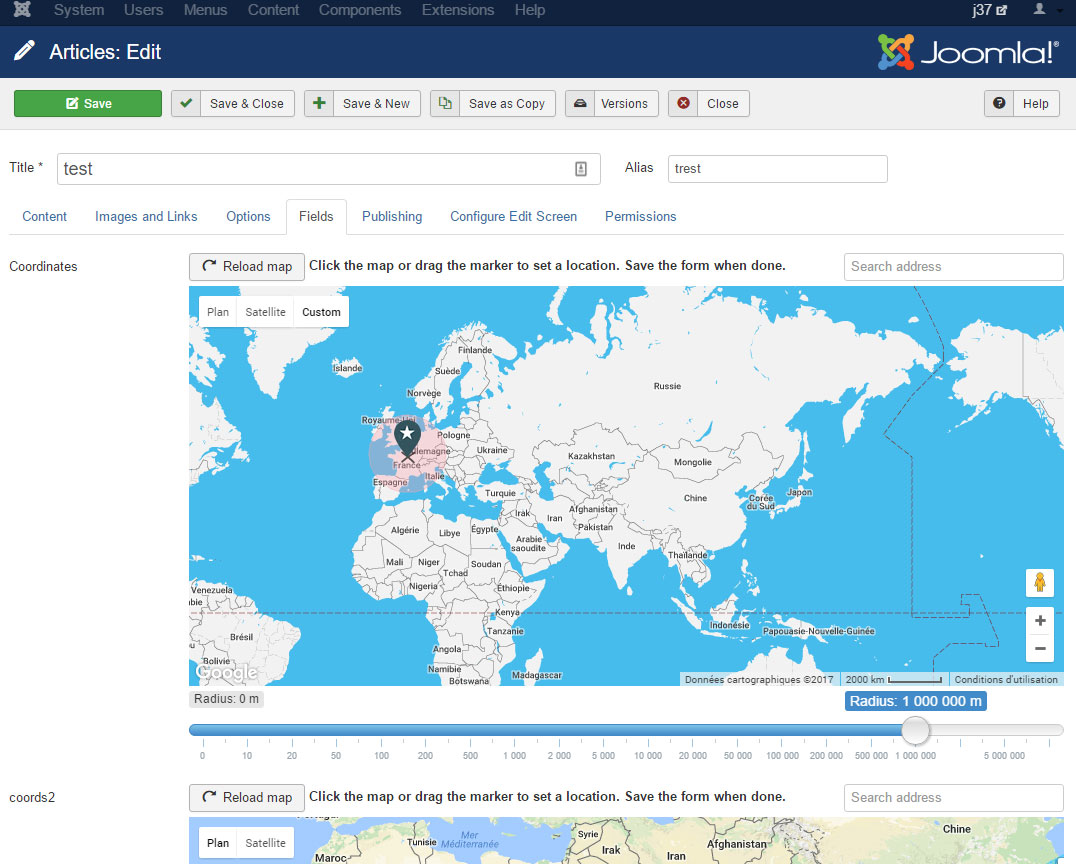
Task: Click the Close toolbar button
Action: click(x=709, y=104)
